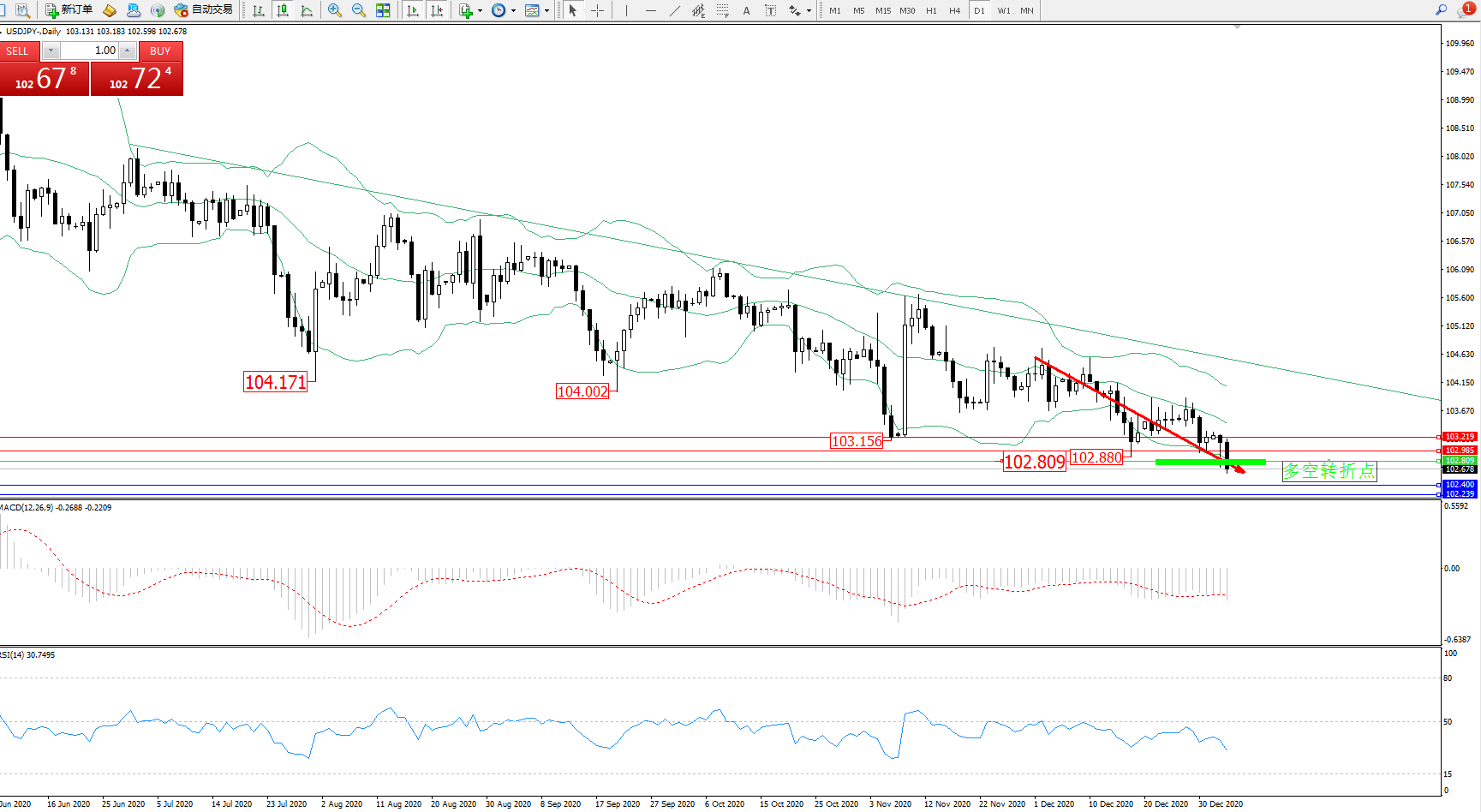Viewport: 1481px width, 812px height.
Task: Choose the trendline drawing tool
Action: pos(674,10)
